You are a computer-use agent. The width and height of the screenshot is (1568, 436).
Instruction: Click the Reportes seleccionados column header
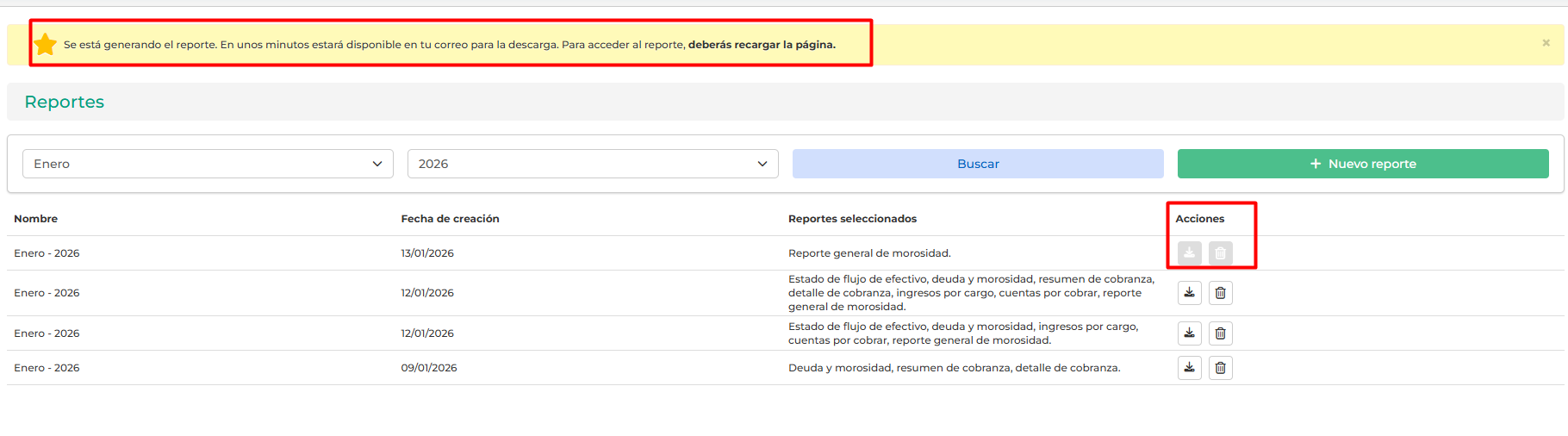852,219
